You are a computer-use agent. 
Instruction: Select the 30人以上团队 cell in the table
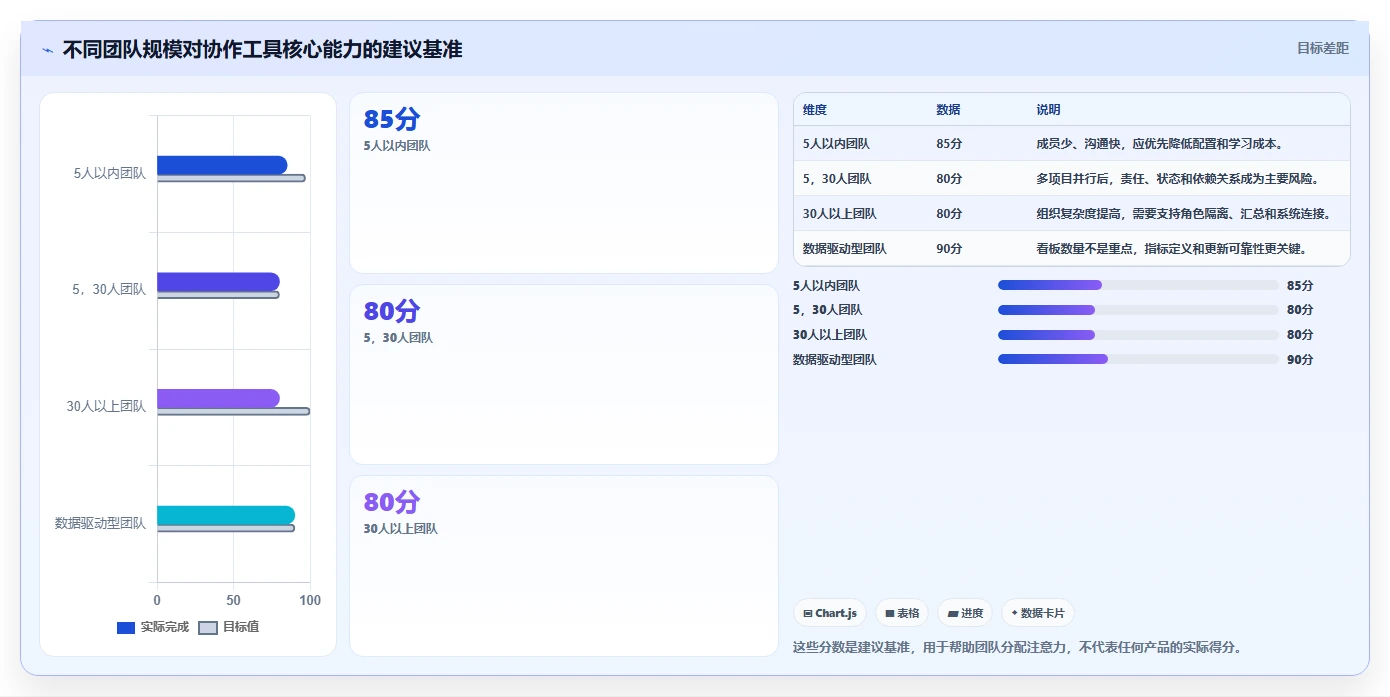[840, 214]
